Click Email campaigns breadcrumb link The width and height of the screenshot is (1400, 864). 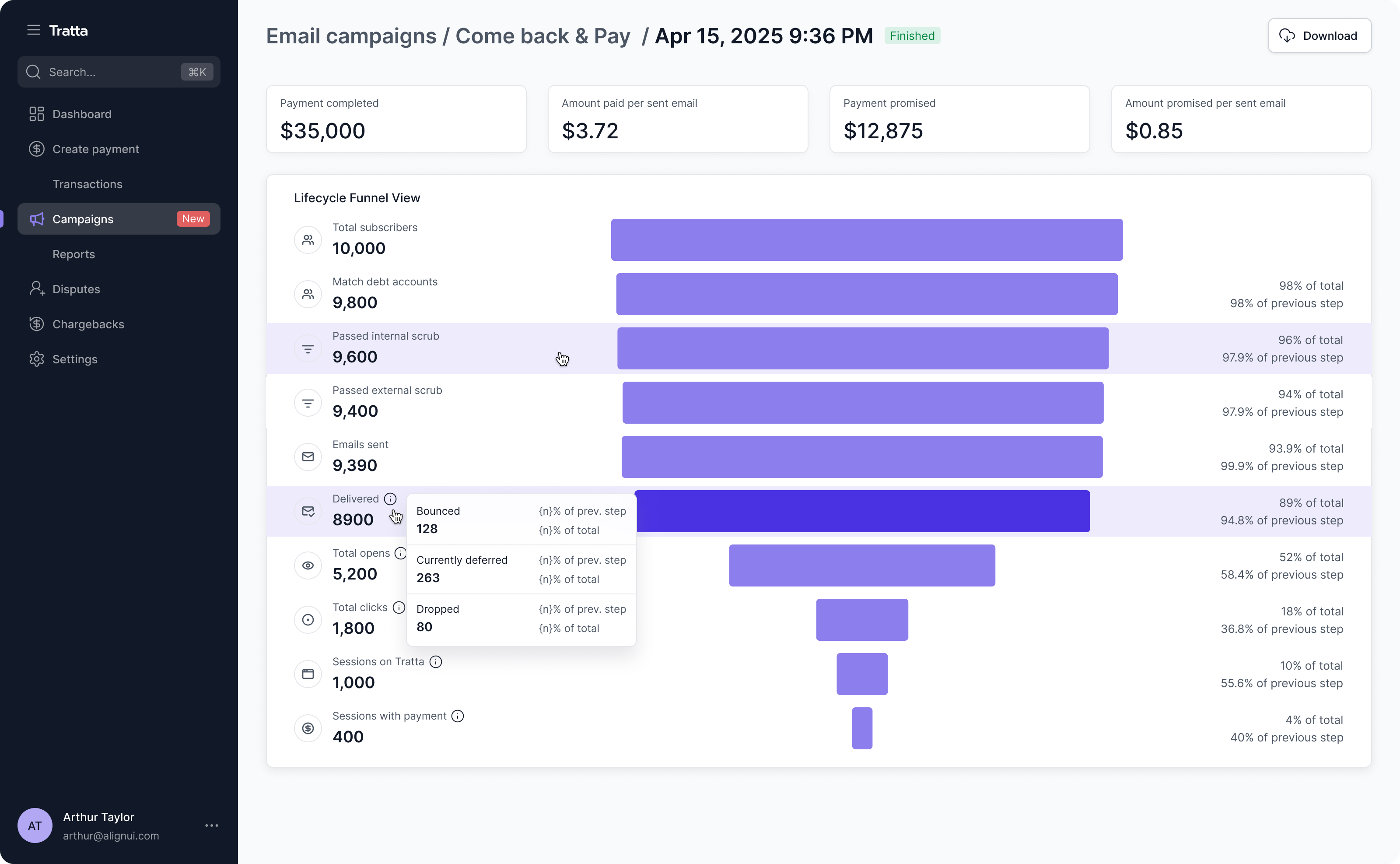point(351,36)
